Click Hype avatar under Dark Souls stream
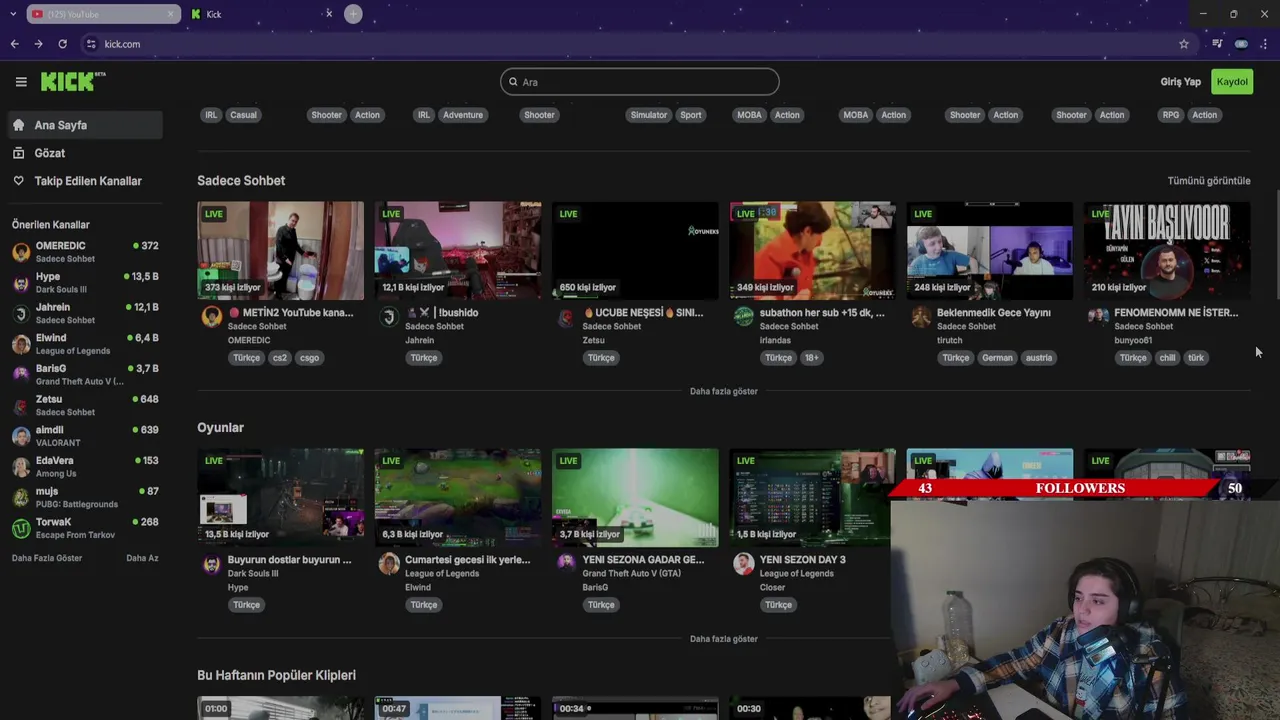The height and width of the screenshot is (720, 1280). [x=211, y=565]
